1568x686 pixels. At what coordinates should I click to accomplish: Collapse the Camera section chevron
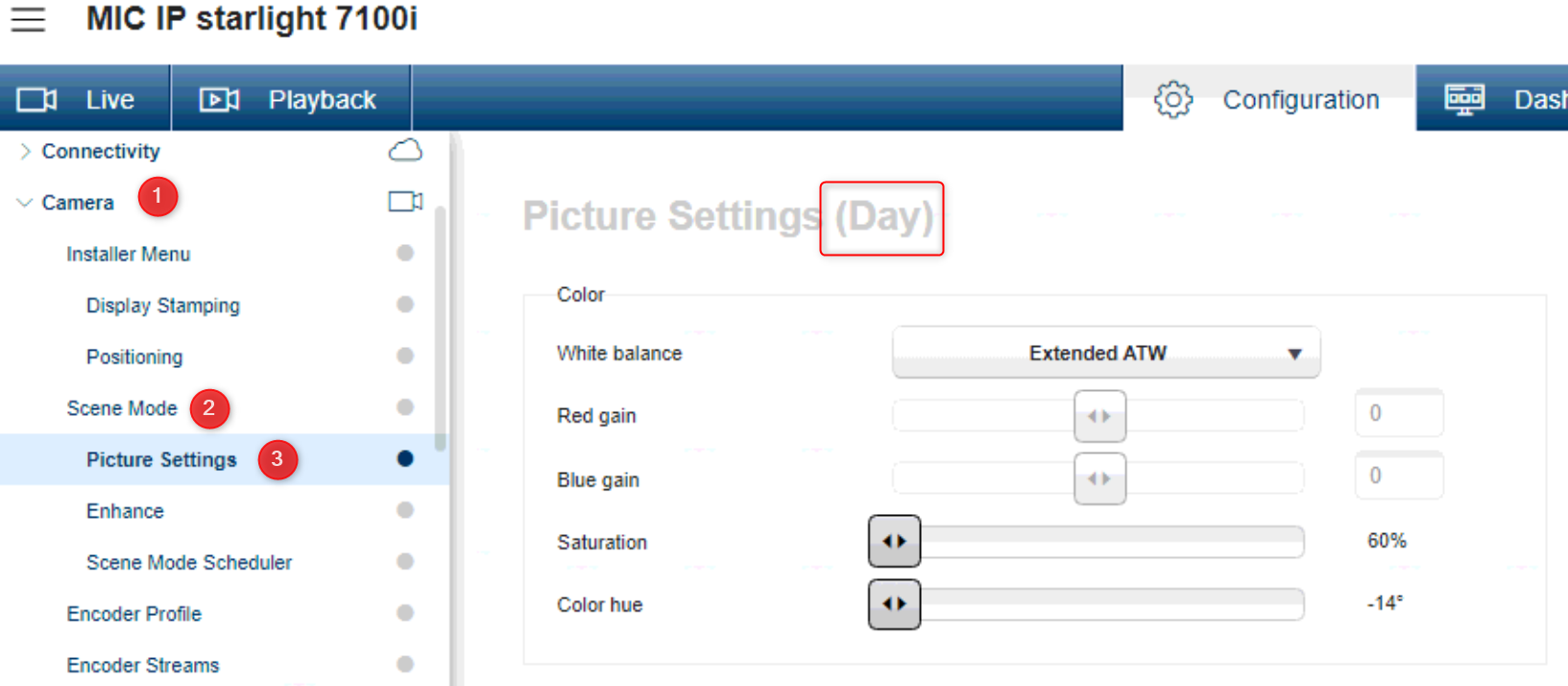coord(25,203)
